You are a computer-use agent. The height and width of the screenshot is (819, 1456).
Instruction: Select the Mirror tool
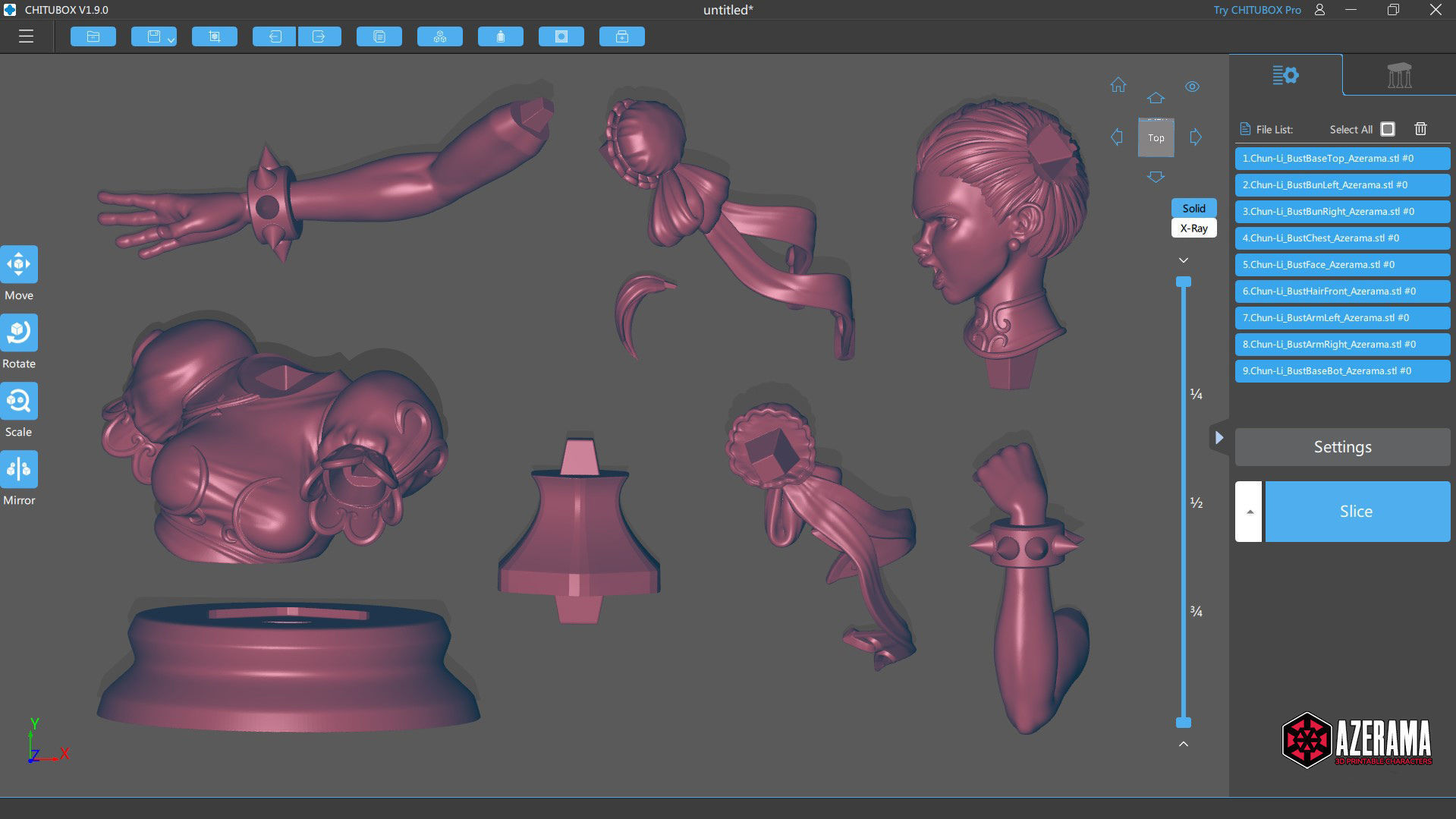19,469
